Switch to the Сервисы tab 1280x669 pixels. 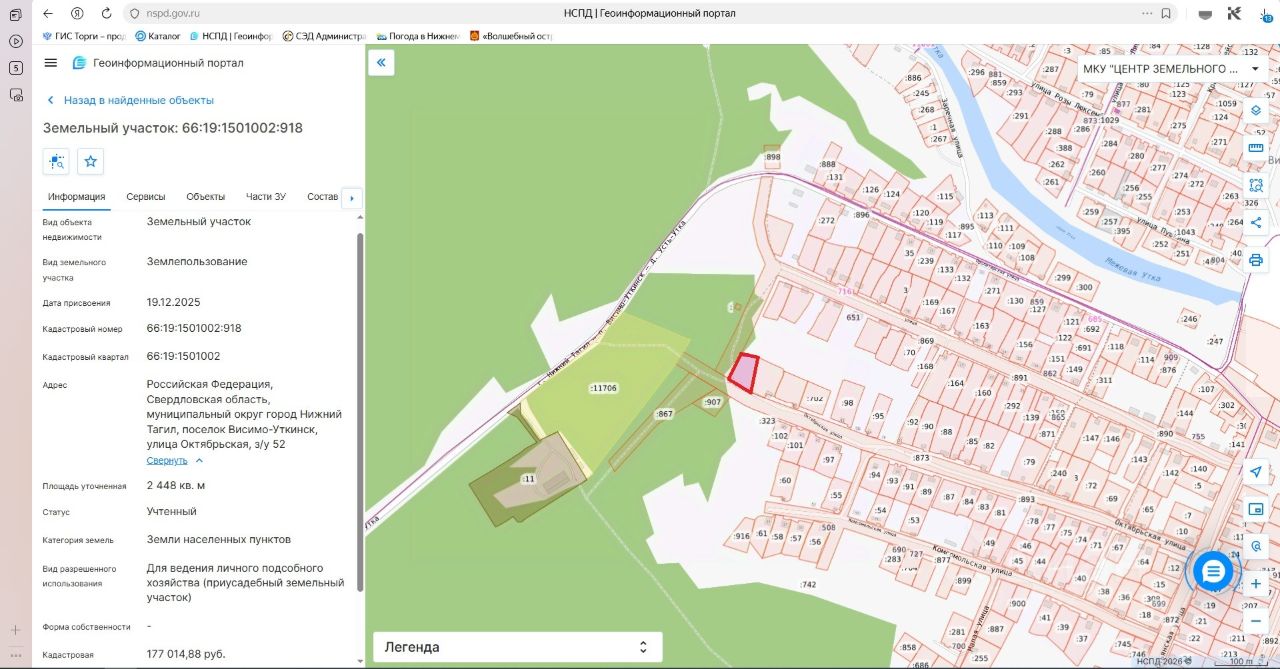pyautogui.click(x=146, y=197)
